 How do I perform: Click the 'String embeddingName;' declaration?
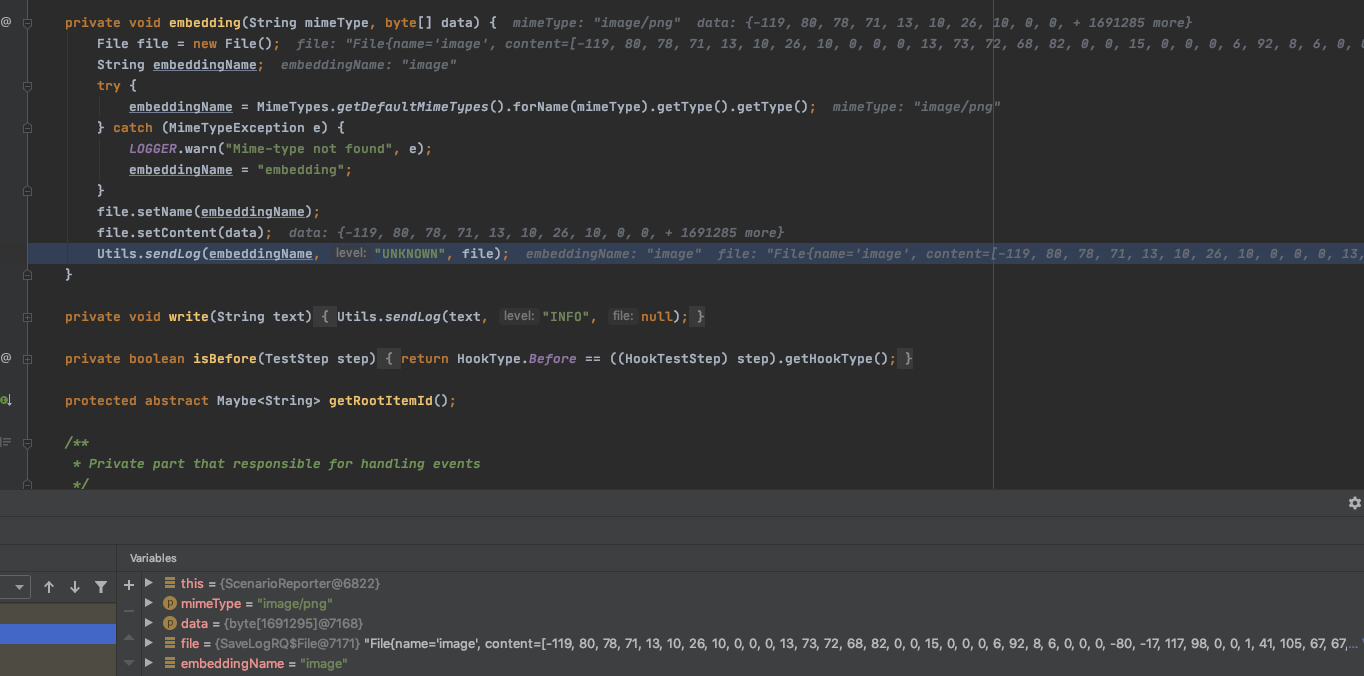coord(180,64)
